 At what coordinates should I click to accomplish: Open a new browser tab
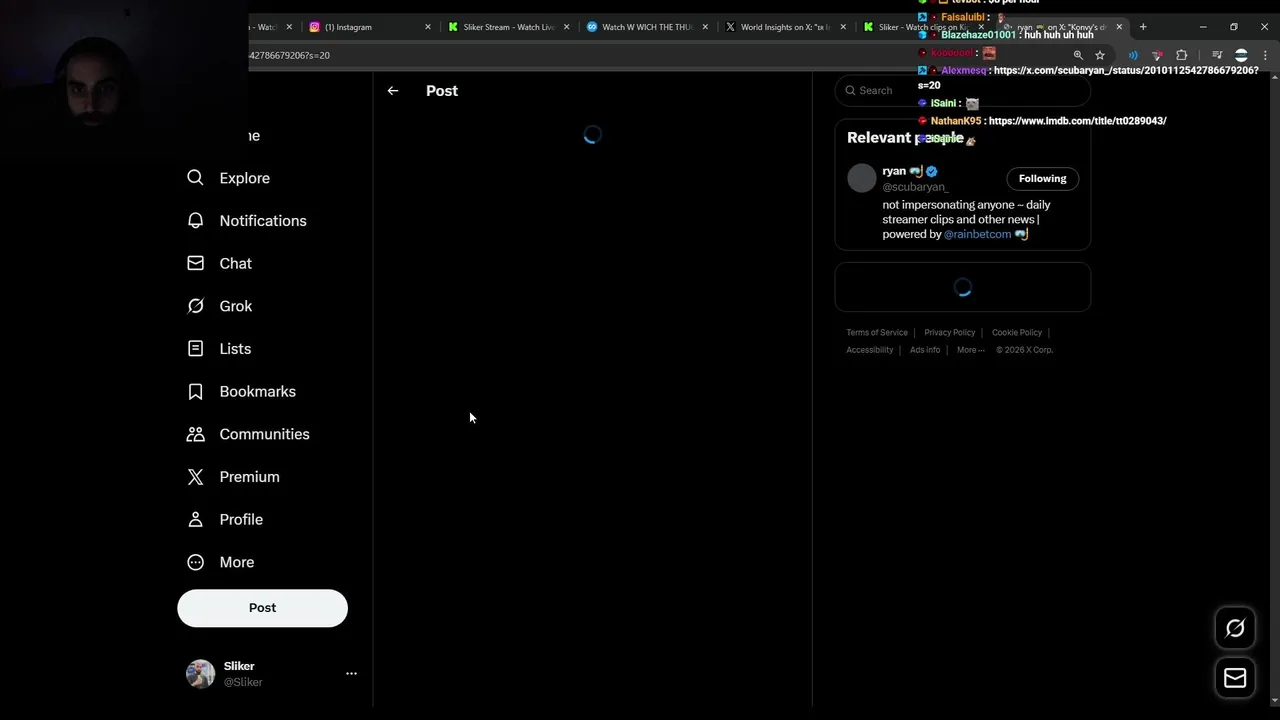click(x=1143, y=27)
